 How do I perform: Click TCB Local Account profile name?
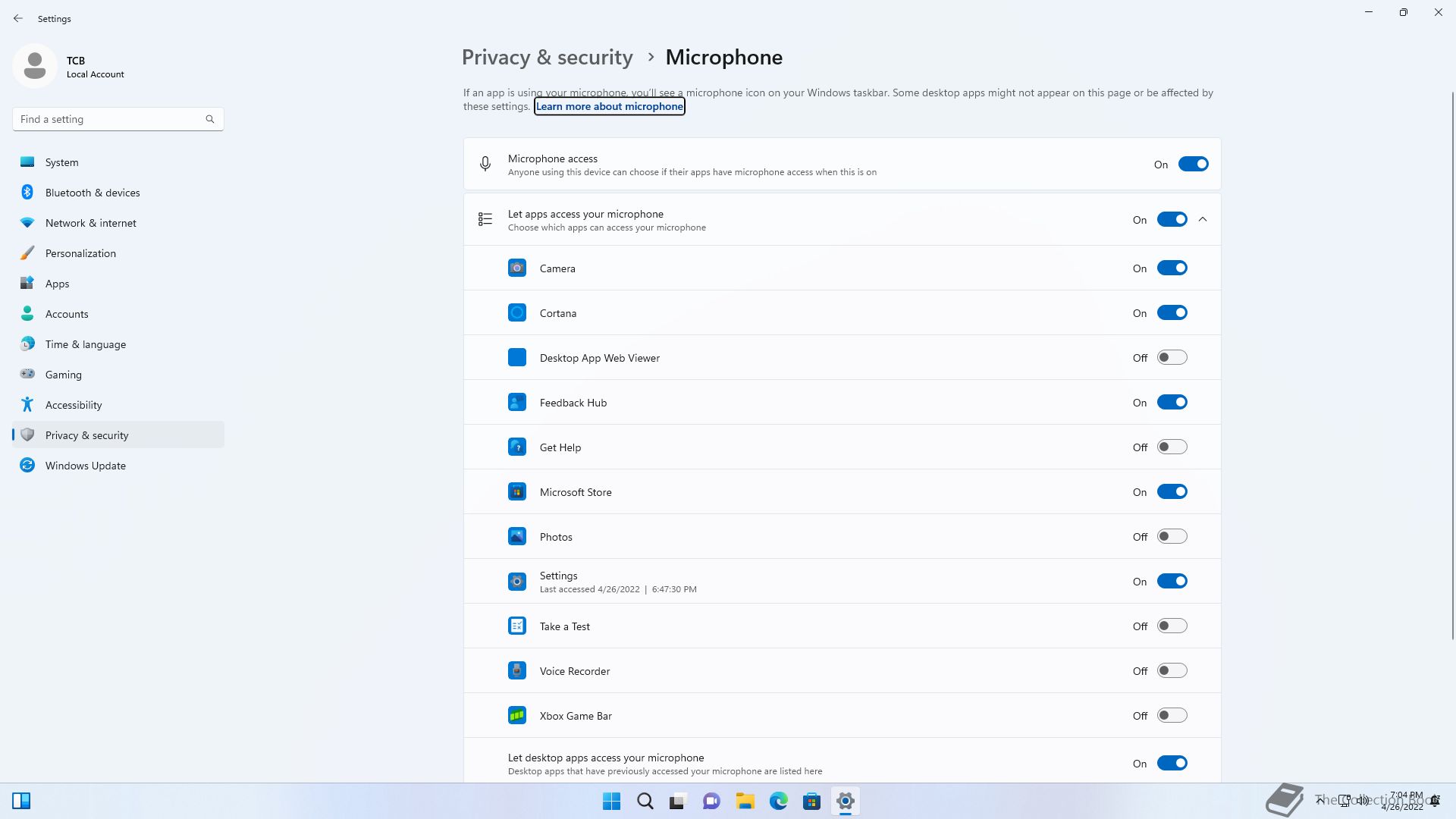[x=95, y=67]
